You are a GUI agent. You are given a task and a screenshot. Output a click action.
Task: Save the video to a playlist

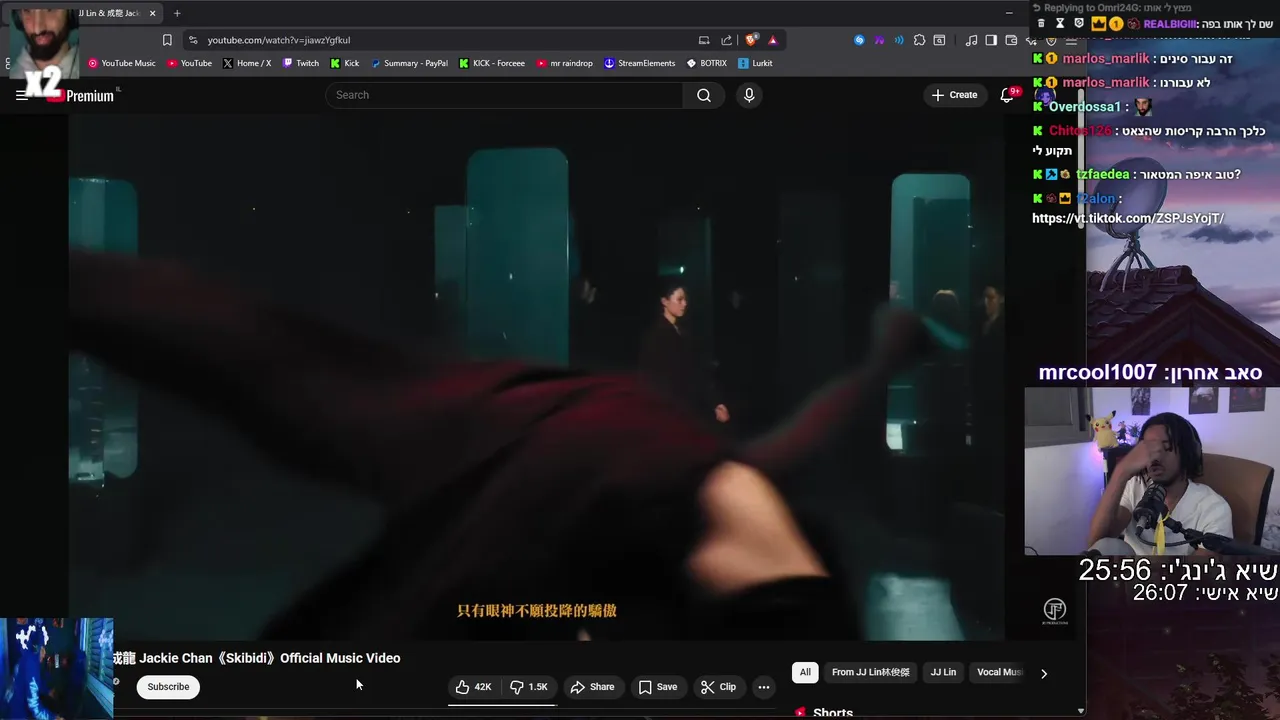(x=658, y=687)
